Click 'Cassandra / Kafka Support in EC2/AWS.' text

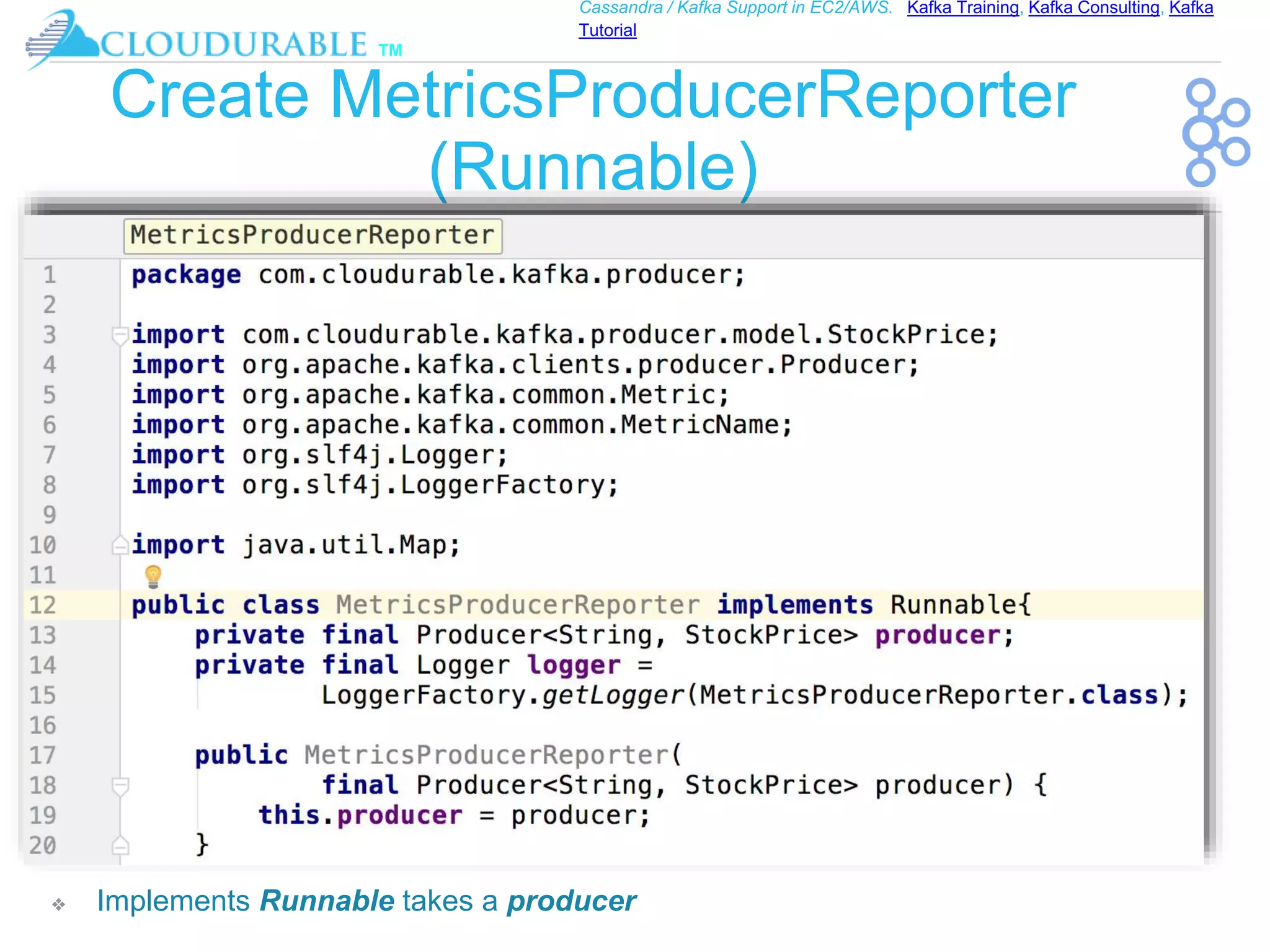735,8
